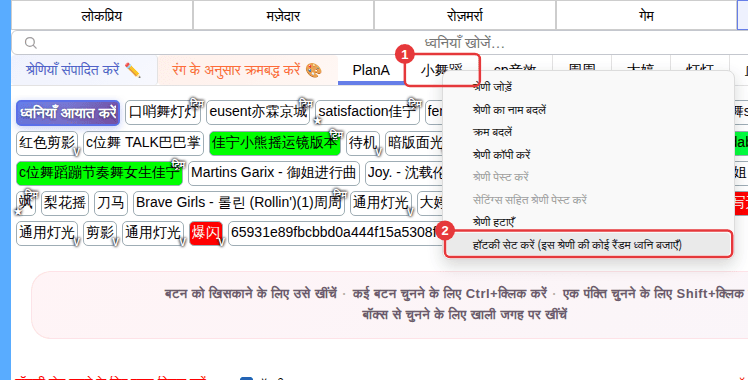748x380 pixels.
Task: Click the V badge on 爆闪 button
Action: (x=221, y=242)
